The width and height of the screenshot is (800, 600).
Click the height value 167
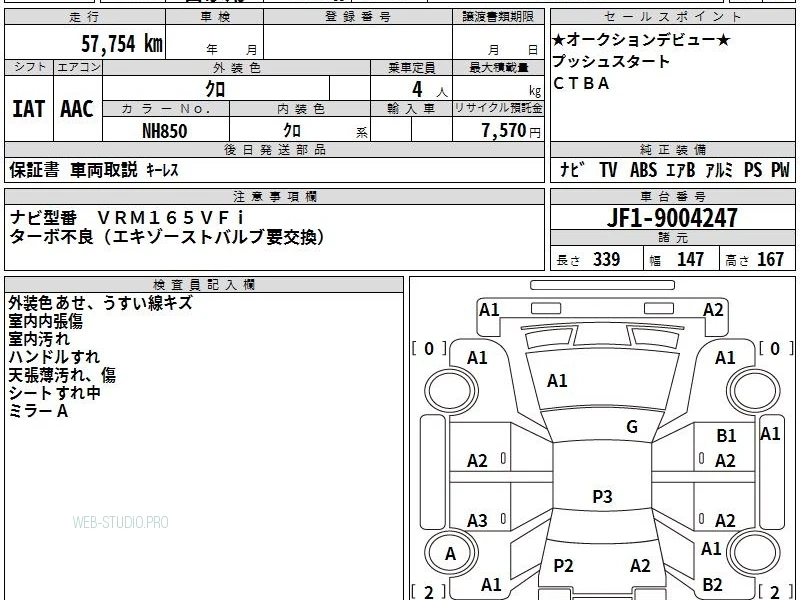click(770, 259)
